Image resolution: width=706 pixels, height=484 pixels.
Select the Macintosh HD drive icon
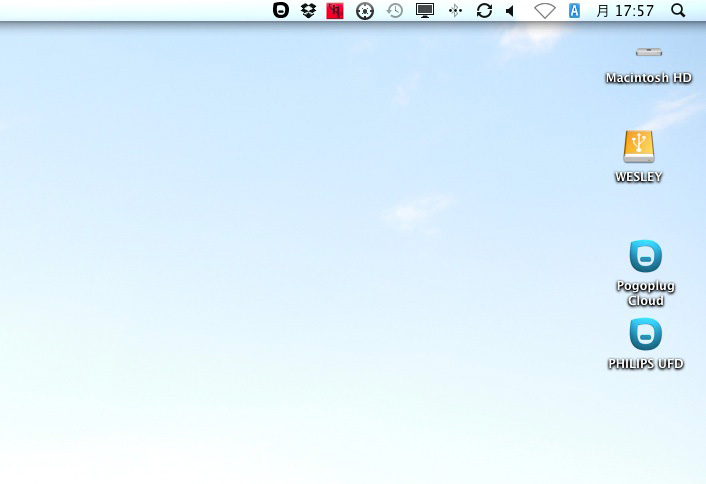(x=649, y=53)
